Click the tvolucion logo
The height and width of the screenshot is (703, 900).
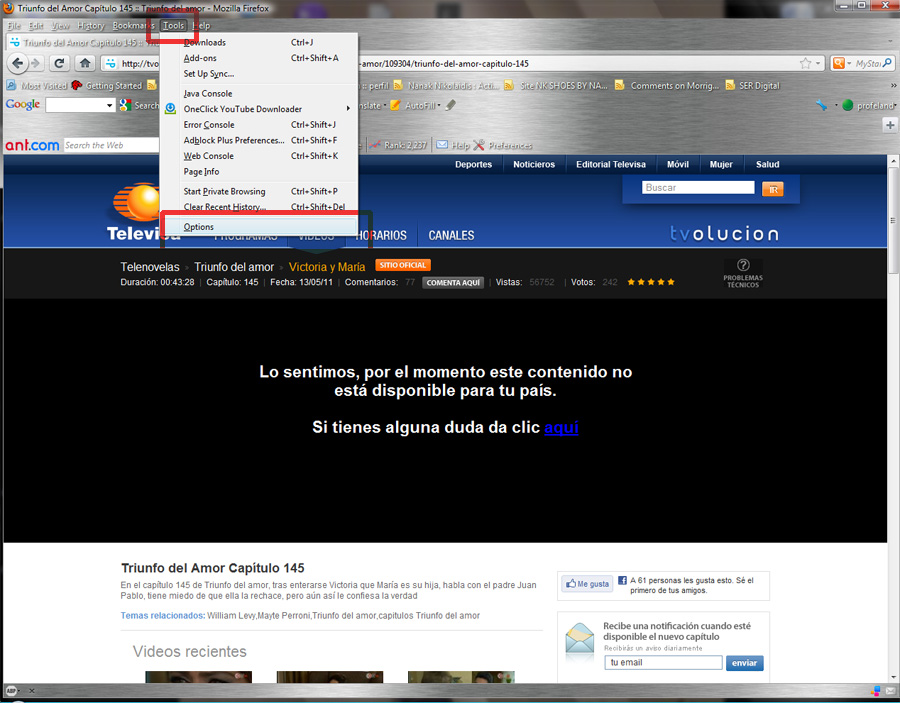point(724,233)
